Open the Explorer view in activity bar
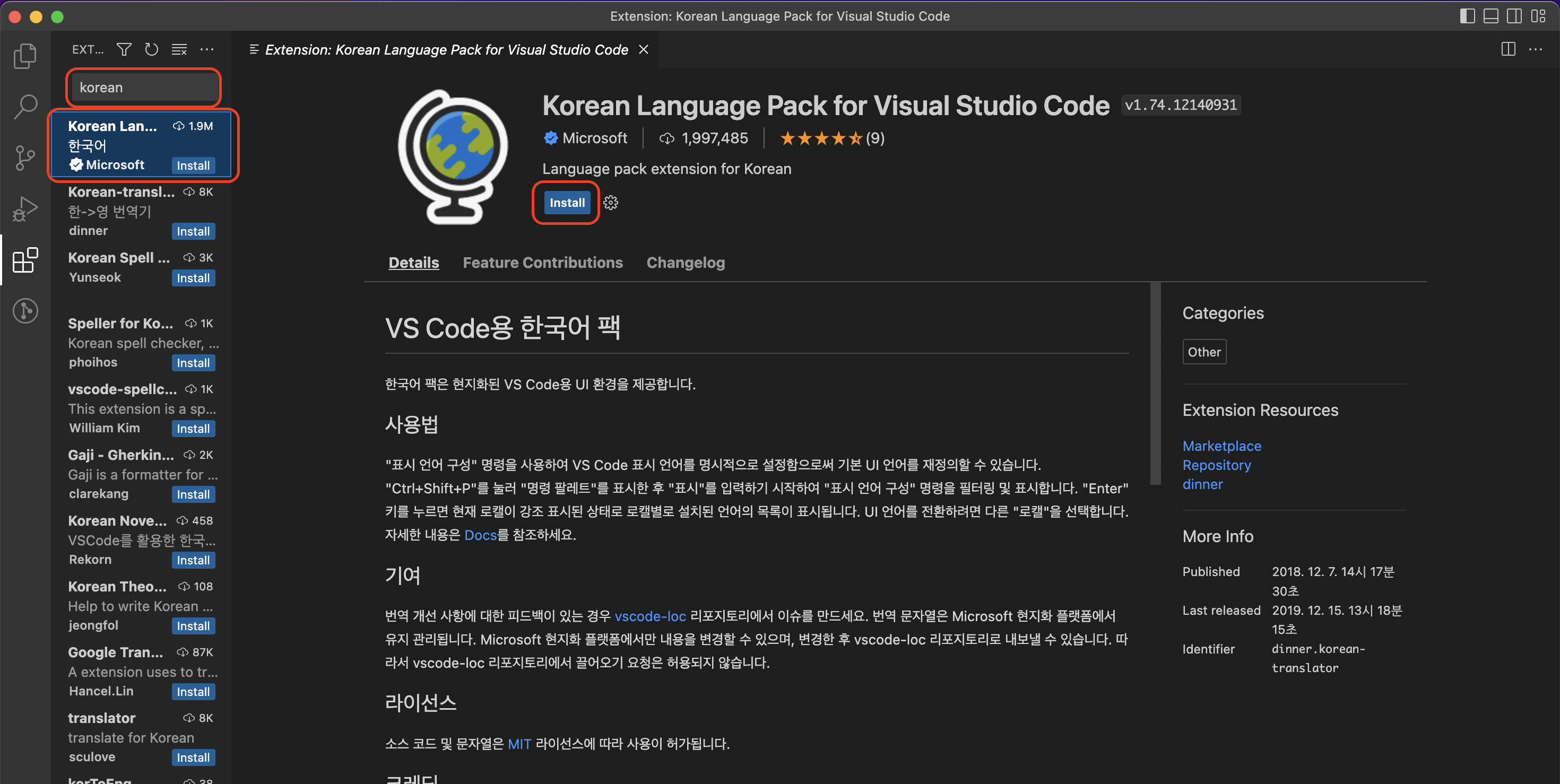The width and height of the screenshot is (1560, 784). click(x=25, y=56)
